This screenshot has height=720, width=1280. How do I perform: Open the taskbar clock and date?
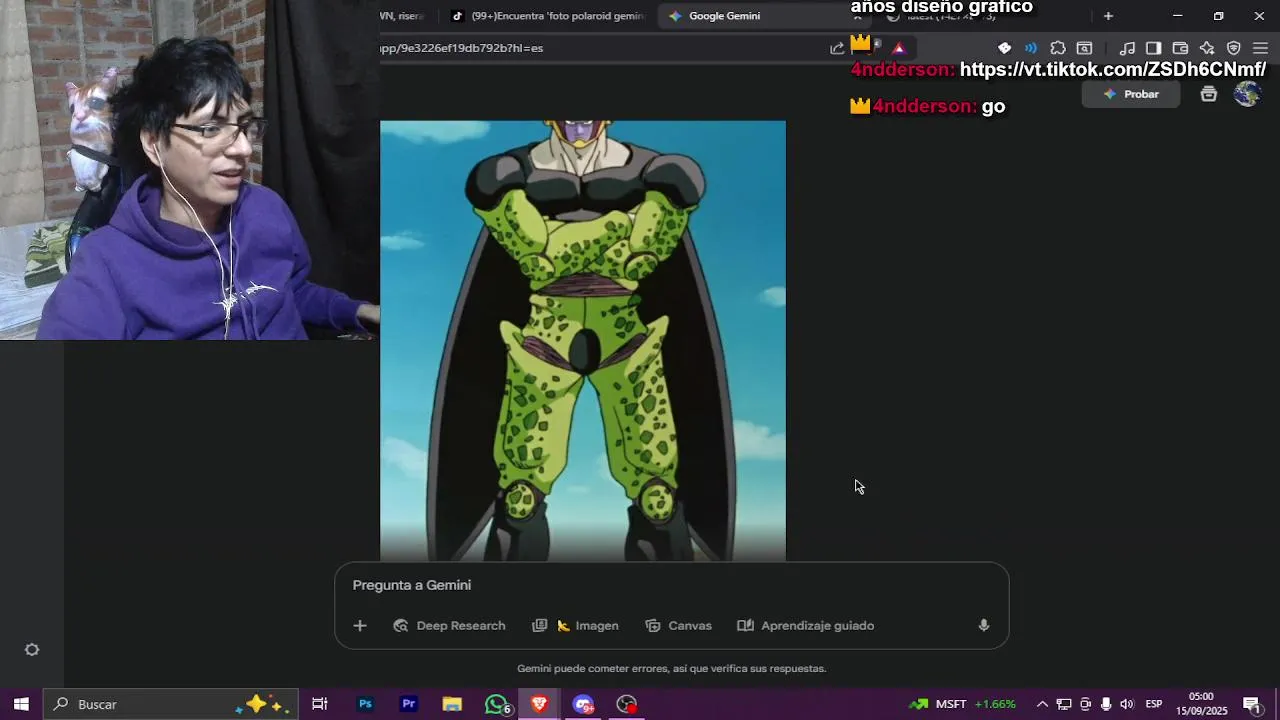tap(1201, 704)
